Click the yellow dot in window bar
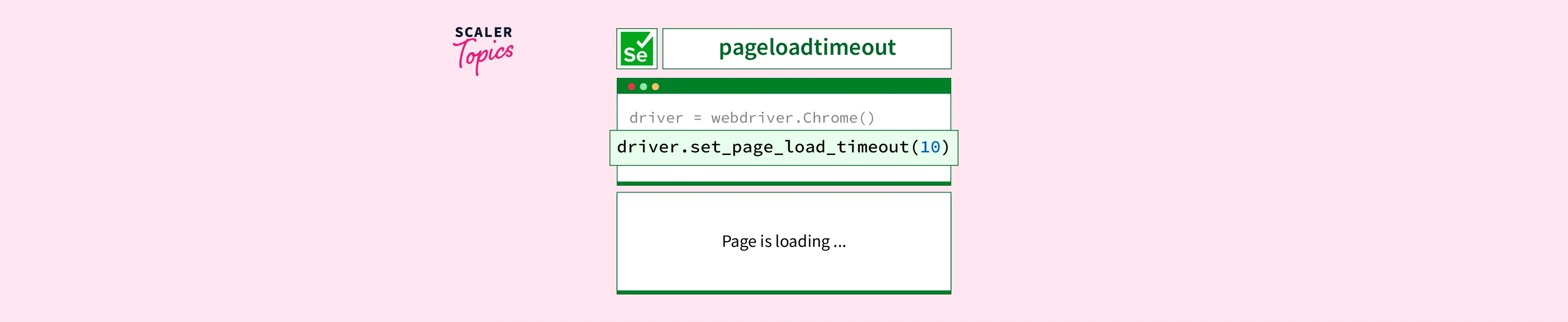Screen dimensions: 1568x322 (655, 87)
